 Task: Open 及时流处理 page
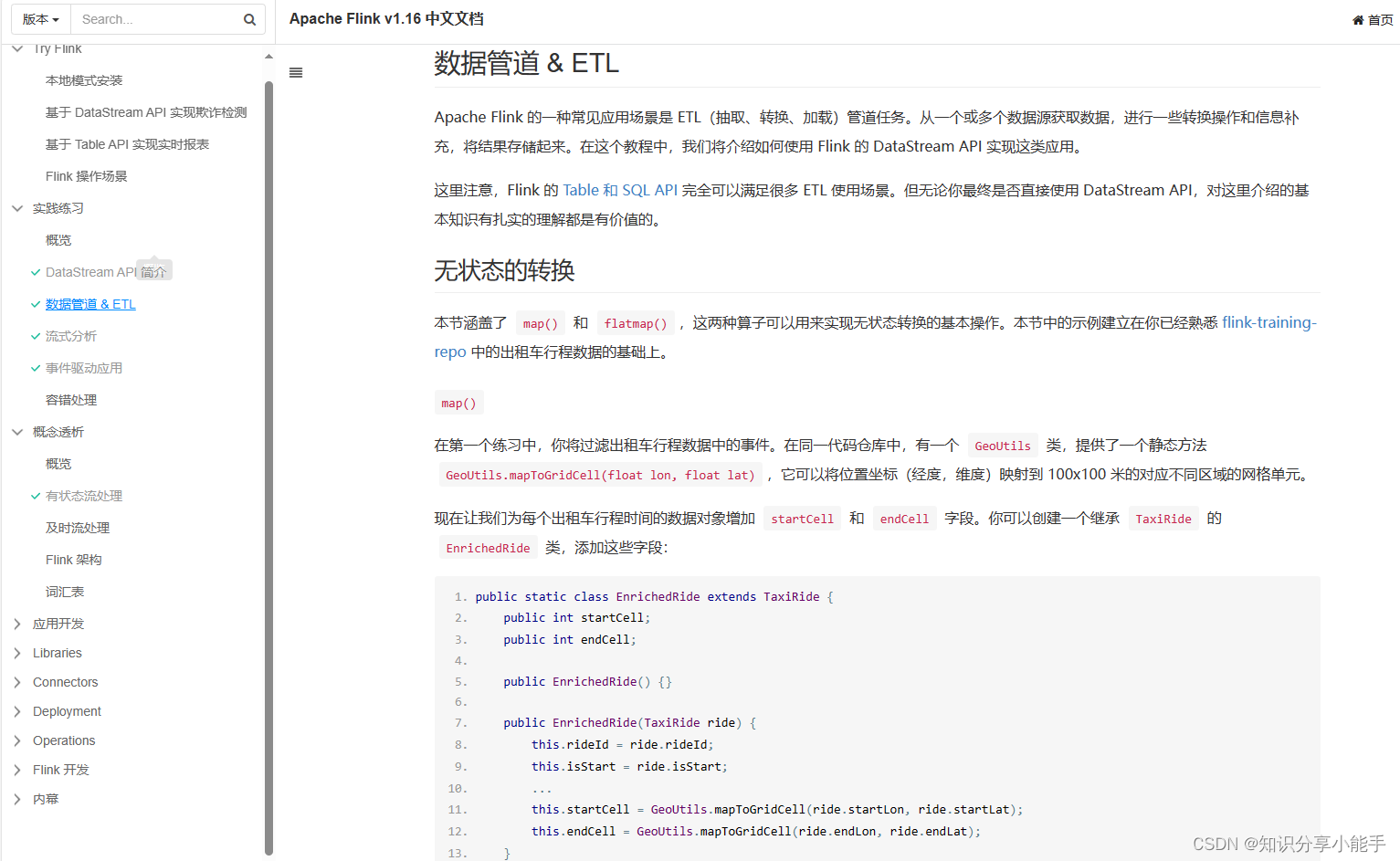point(78,528)
